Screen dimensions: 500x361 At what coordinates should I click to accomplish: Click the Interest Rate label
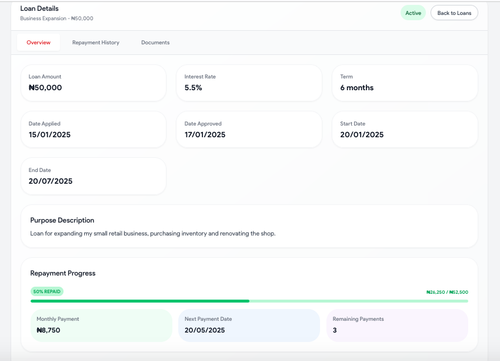[200, 77]
